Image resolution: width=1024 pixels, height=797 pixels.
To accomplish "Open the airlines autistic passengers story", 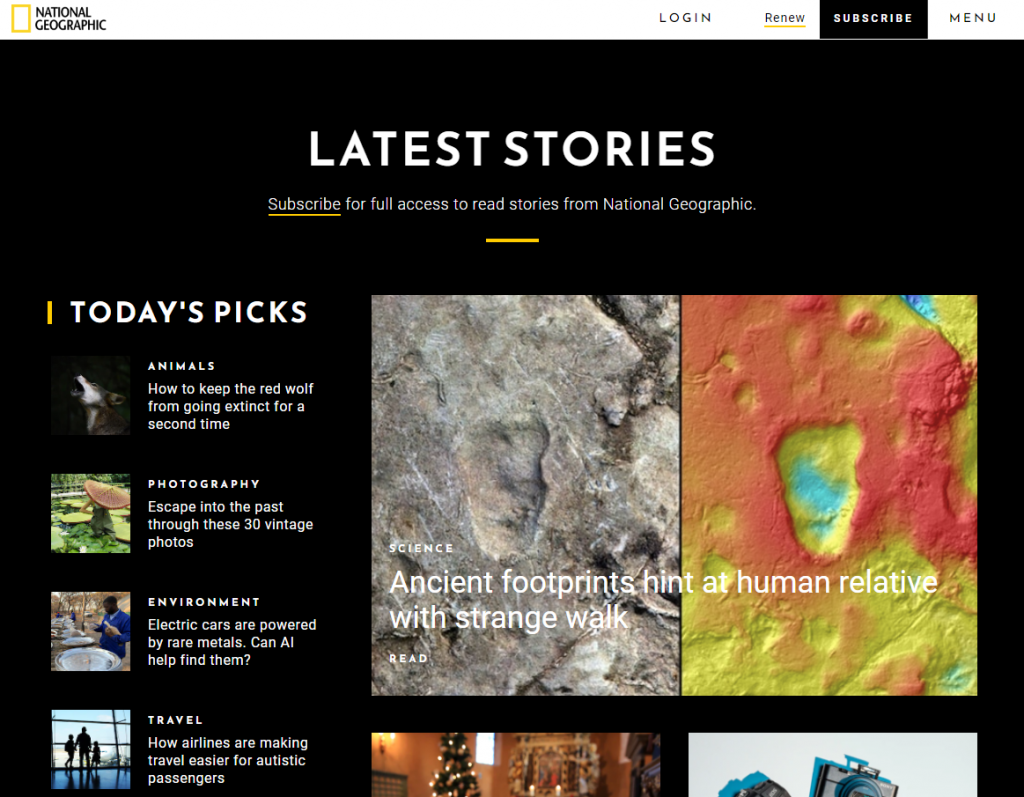I will click(x=228, y=760).
